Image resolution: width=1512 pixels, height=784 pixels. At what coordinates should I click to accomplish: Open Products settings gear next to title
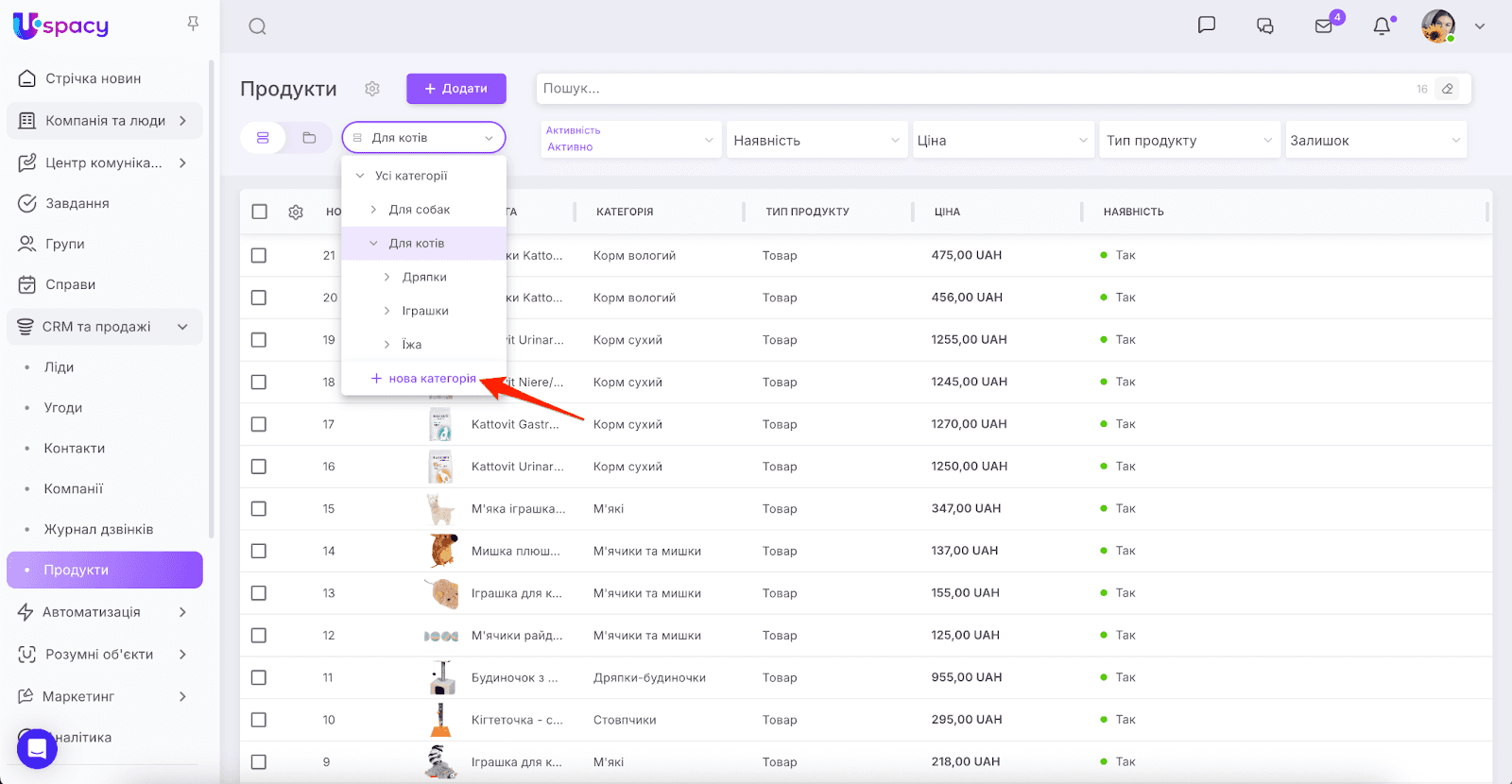click(372, 89)
